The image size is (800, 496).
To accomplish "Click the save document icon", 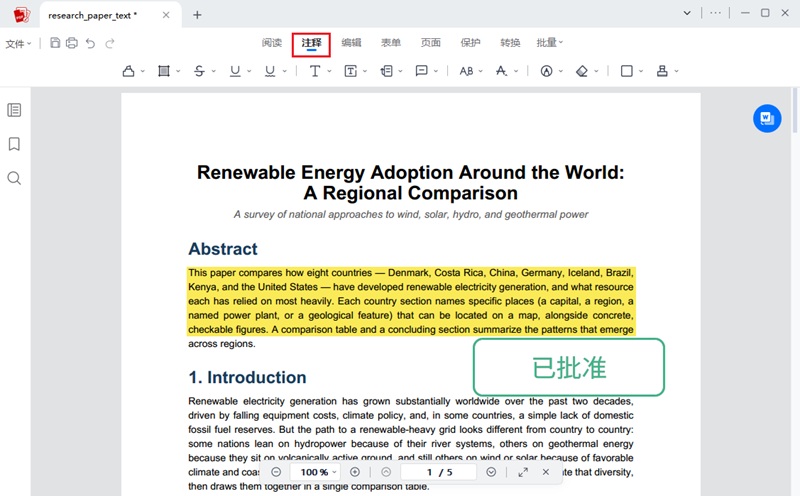I will coord(55,43).
